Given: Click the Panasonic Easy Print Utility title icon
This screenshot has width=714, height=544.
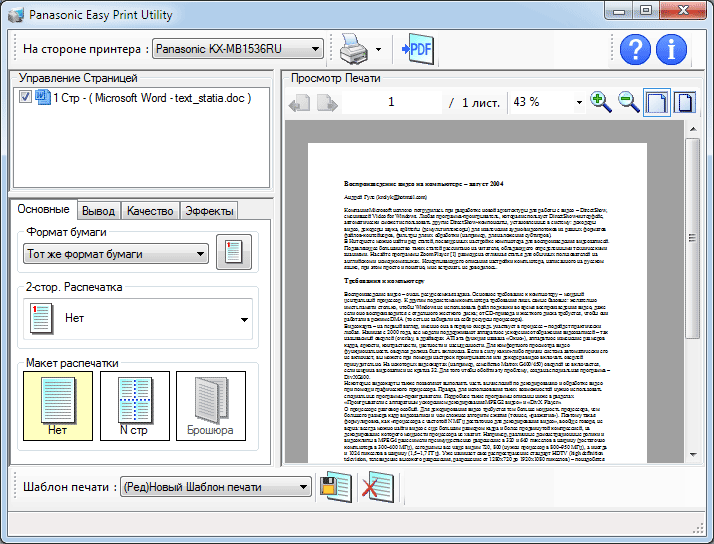Looking at the screenshot, I should point(16,15).
